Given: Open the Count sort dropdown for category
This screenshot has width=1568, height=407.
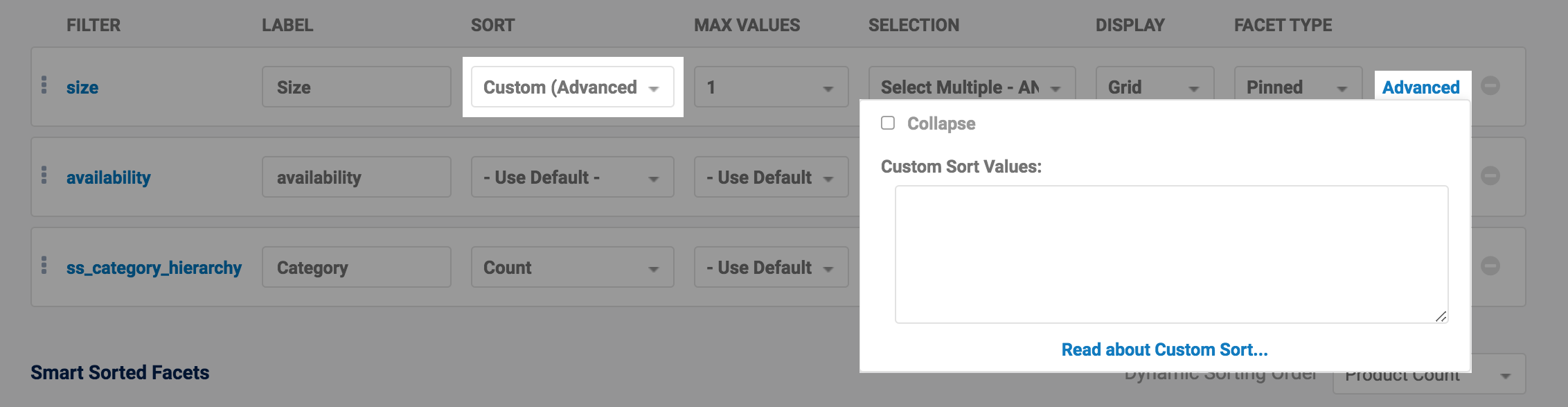Looking at the screenshot, I should click(x=572, y=268).
